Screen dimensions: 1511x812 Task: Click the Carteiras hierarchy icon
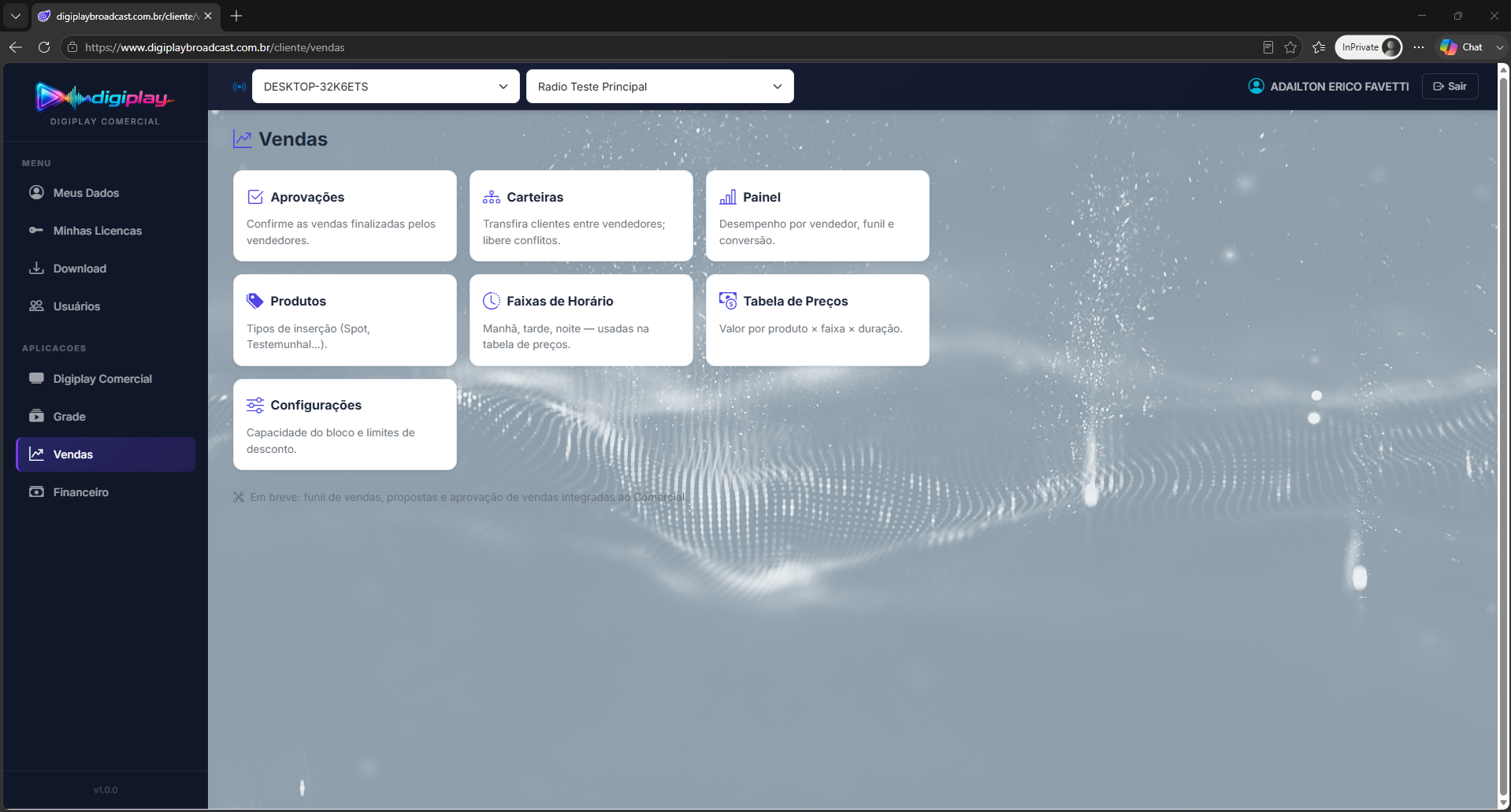[492, 197]
